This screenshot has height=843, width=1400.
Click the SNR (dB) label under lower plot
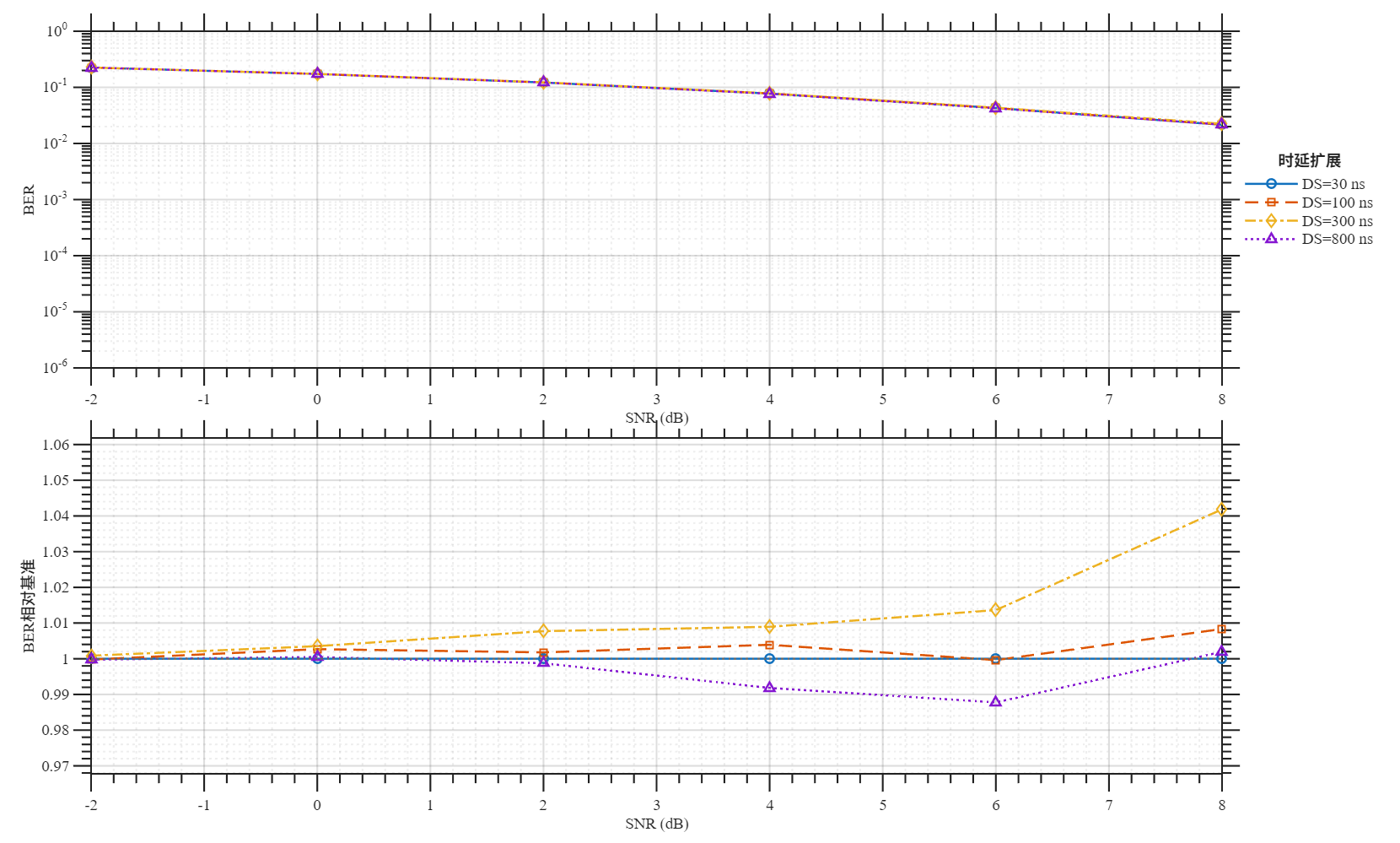[x=655, y=822]
